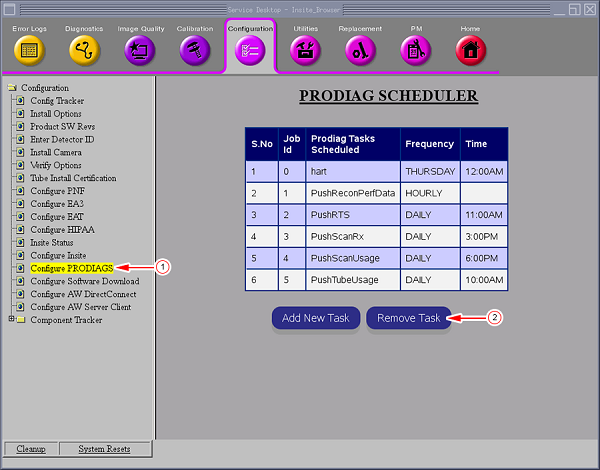Open the PM clipboard icon

[415, 49]
